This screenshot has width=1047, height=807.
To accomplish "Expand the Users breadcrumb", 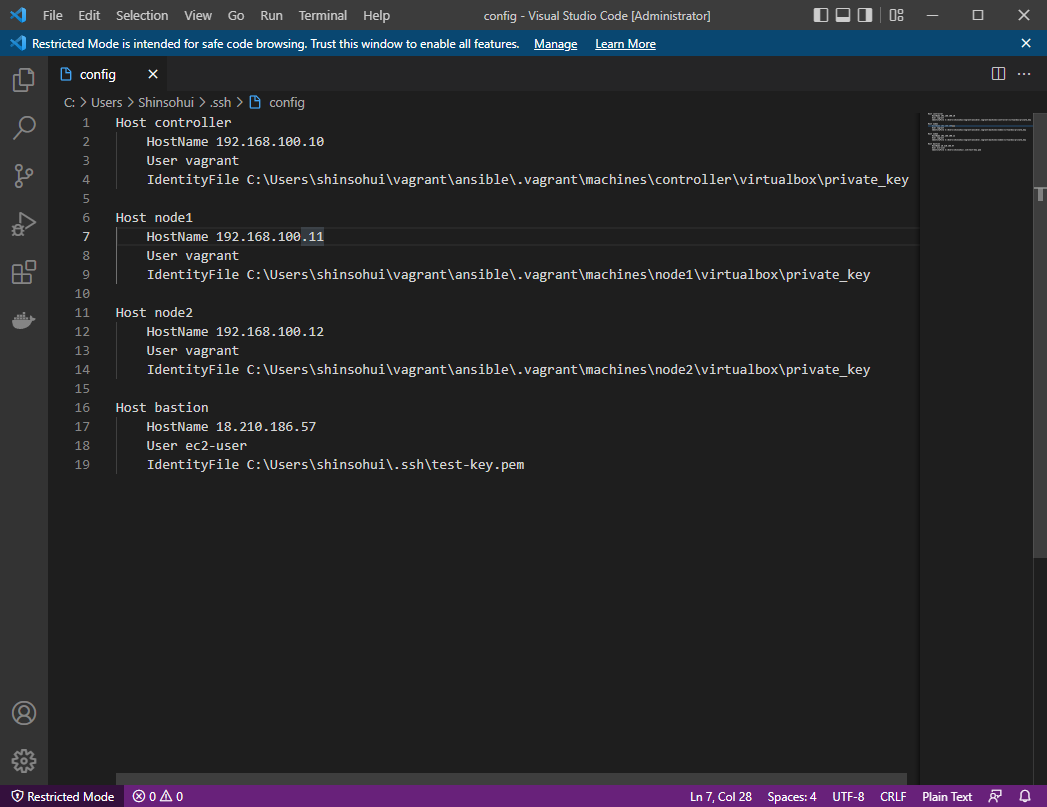I will pos(107,102).
